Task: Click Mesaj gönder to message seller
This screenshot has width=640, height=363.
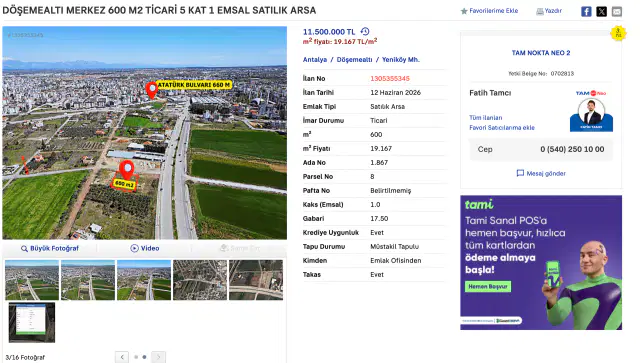Action: (546, 174)
